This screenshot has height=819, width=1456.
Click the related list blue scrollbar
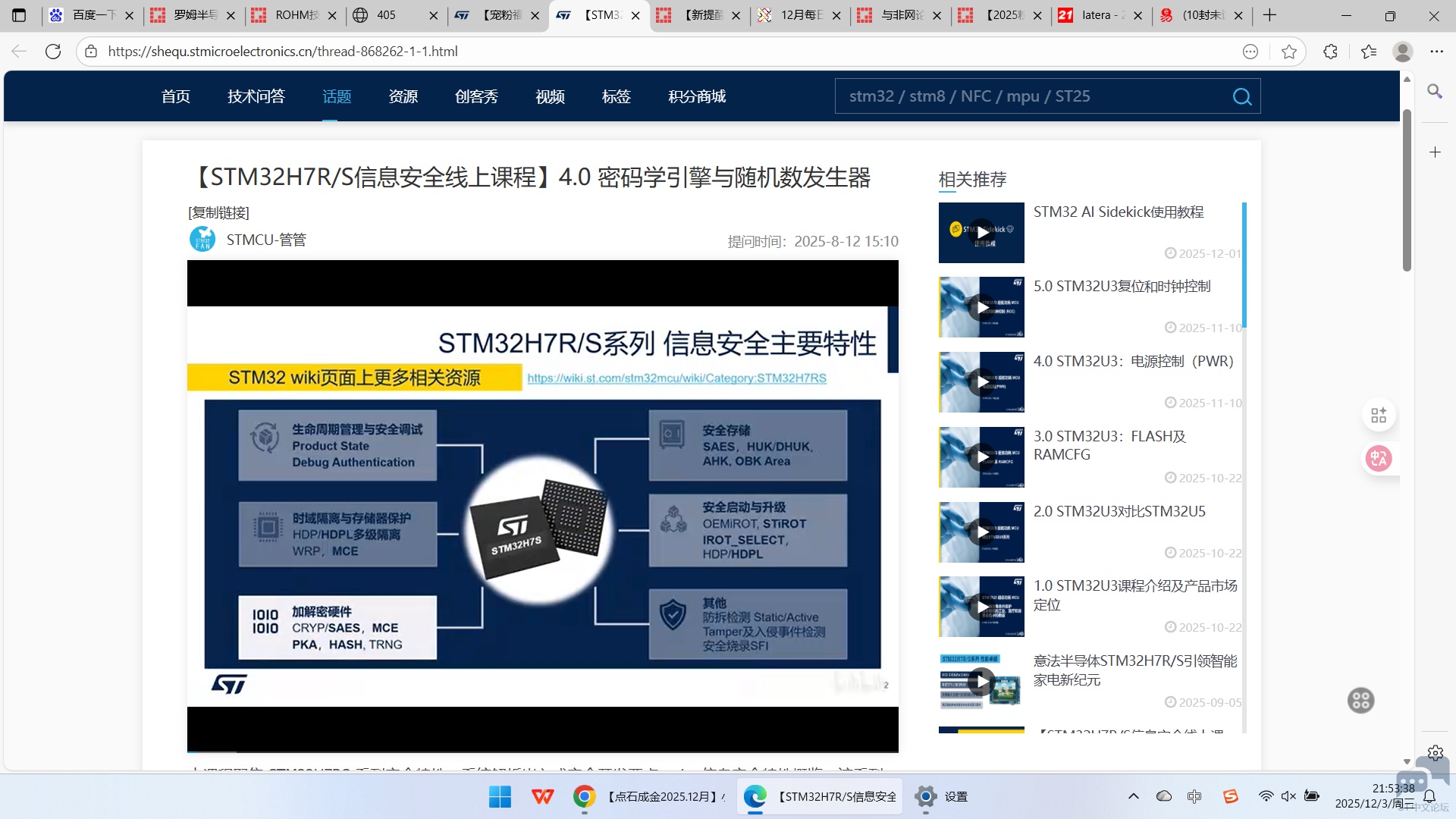coord(1244,265)
